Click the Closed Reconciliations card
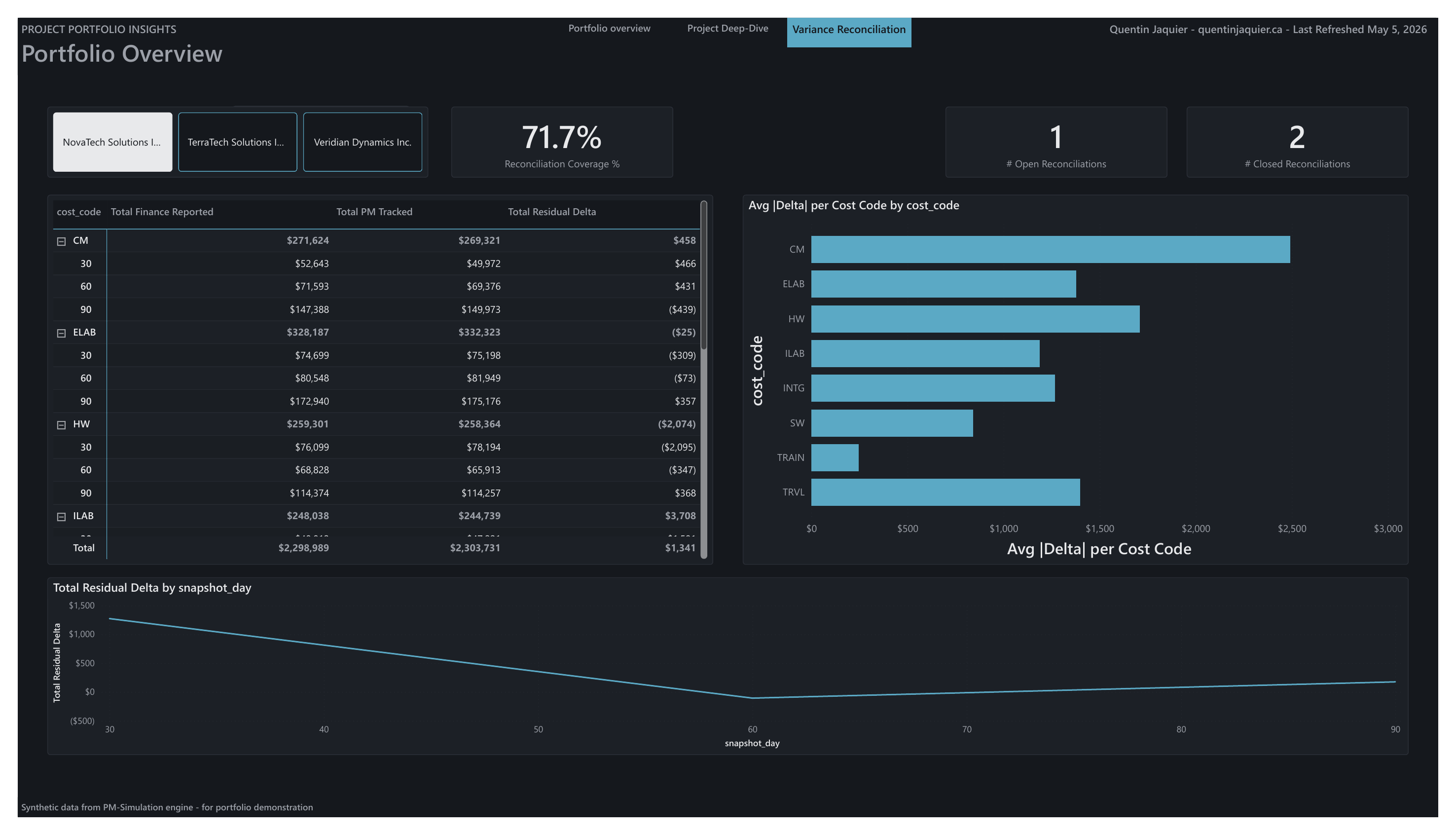 (1297, 142)
